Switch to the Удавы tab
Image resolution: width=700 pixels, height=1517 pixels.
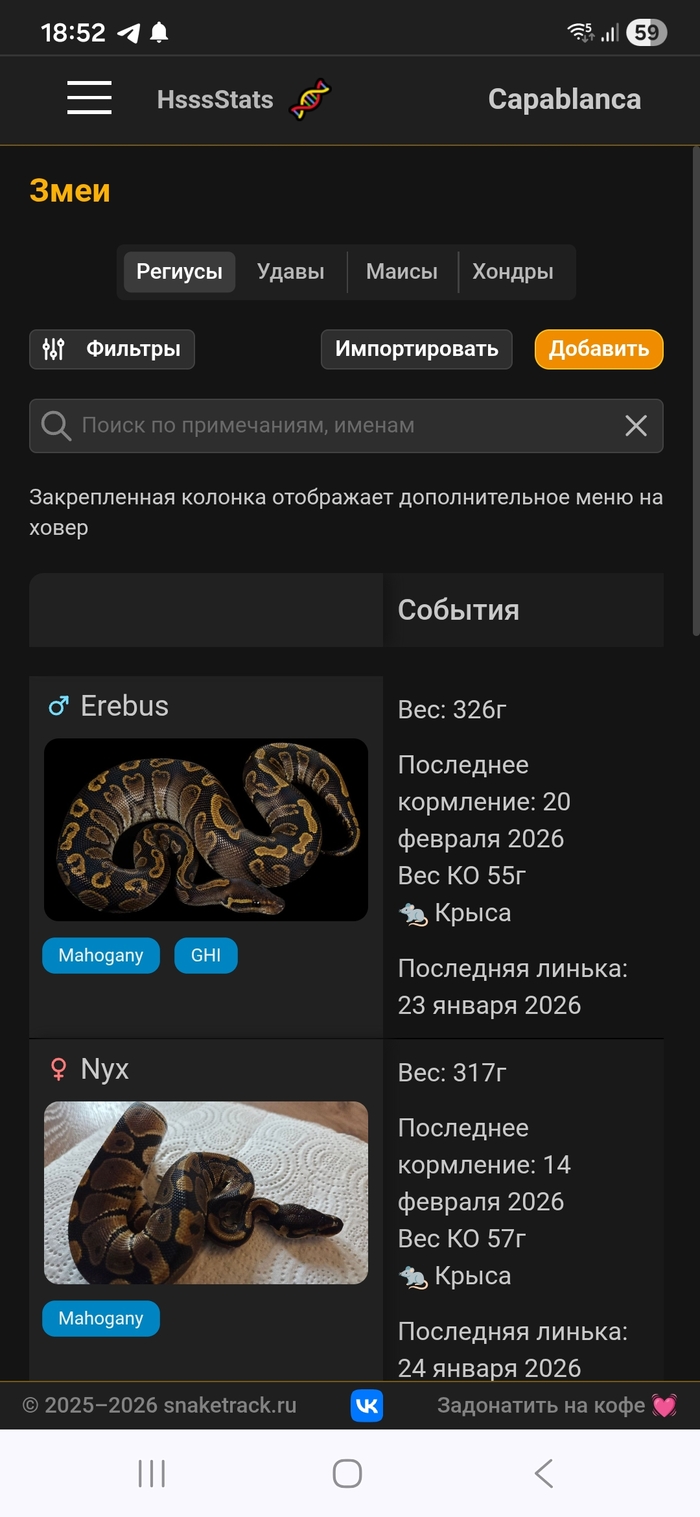tap(290, 272)
